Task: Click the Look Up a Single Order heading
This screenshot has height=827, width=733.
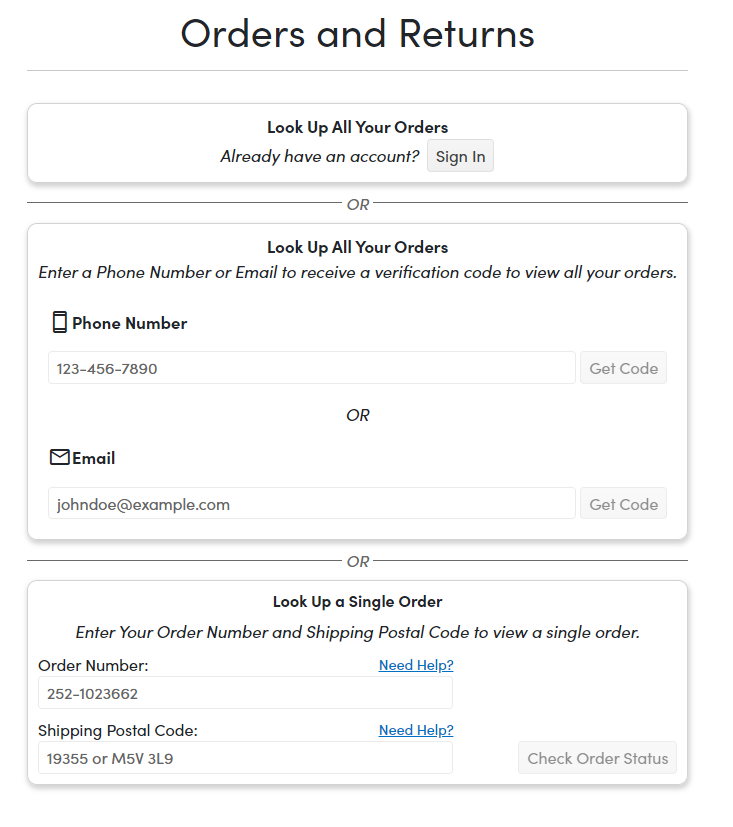Action: click(x=358, y=601)
